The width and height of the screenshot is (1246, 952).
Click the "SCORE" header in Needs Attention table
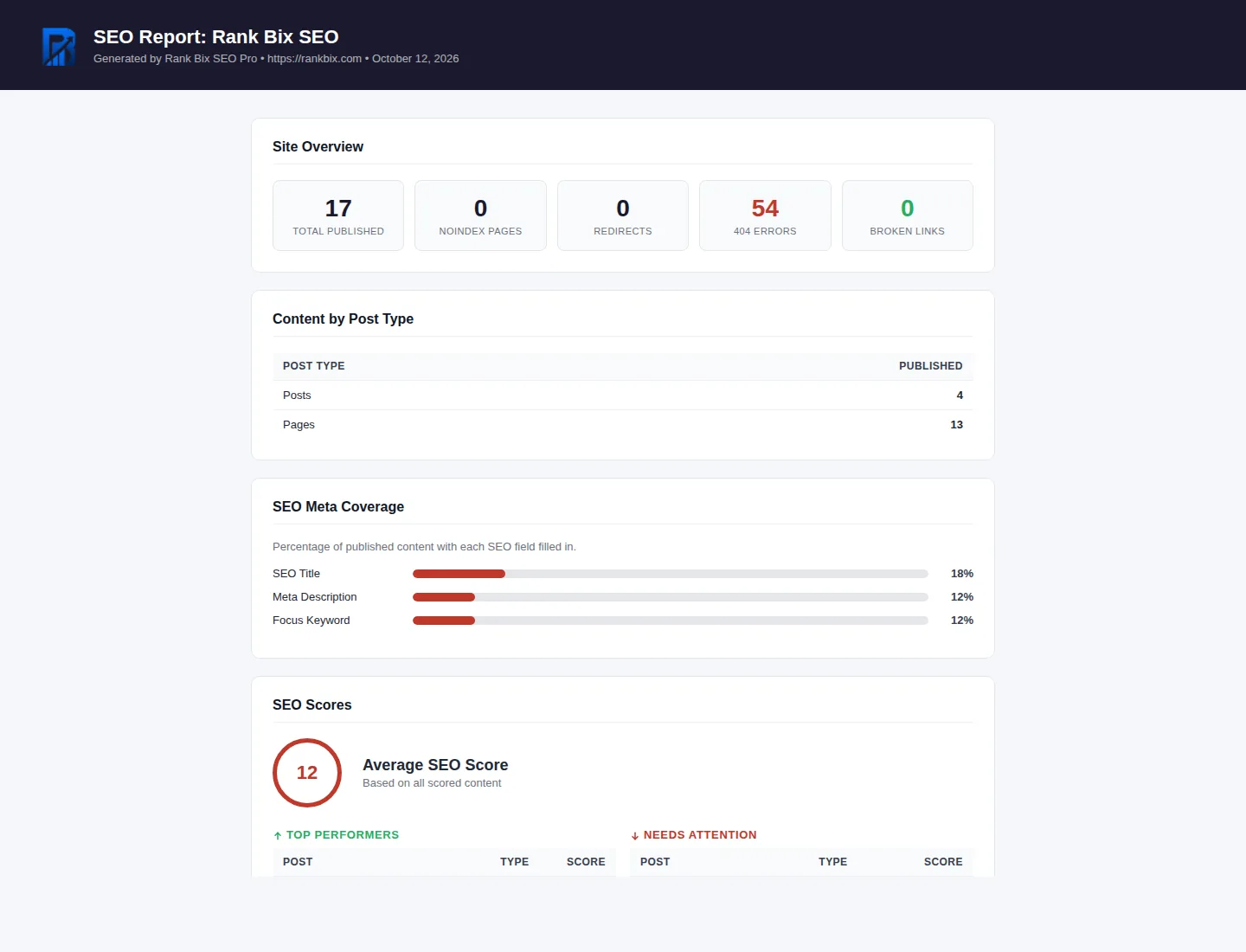coord(943,862)
